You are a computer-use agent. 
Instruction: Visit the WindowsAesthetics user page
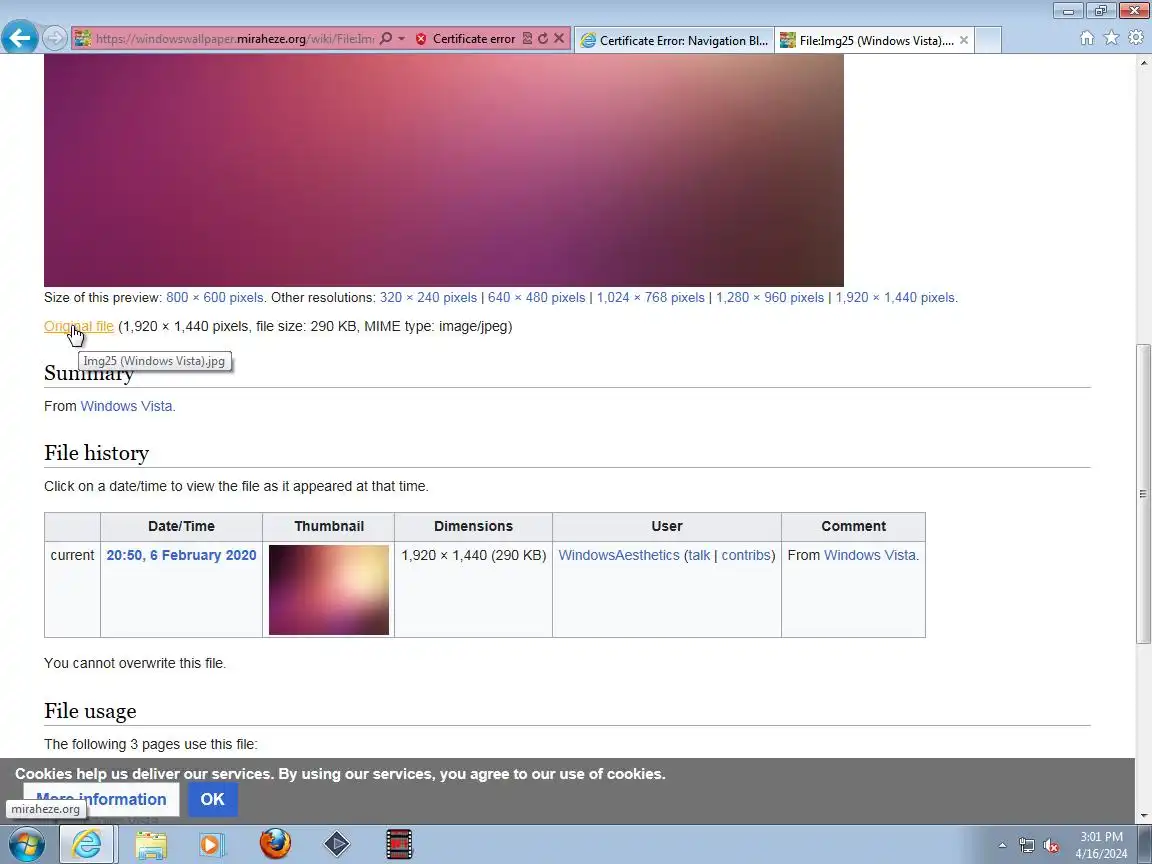click(x=619, y=555)
